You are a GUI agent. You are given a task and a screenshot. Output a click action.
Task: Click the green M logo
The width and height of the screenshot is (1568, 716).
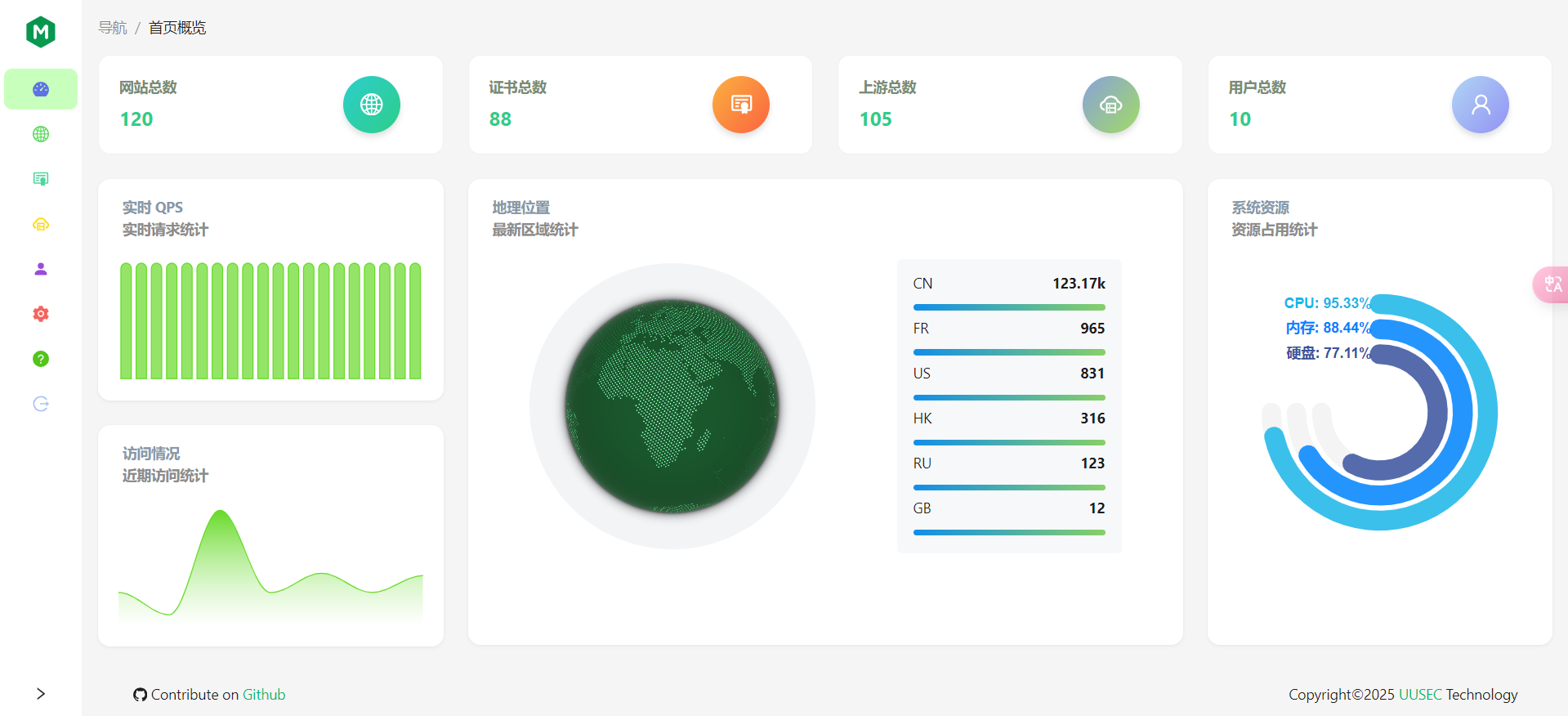pos(41,32)
